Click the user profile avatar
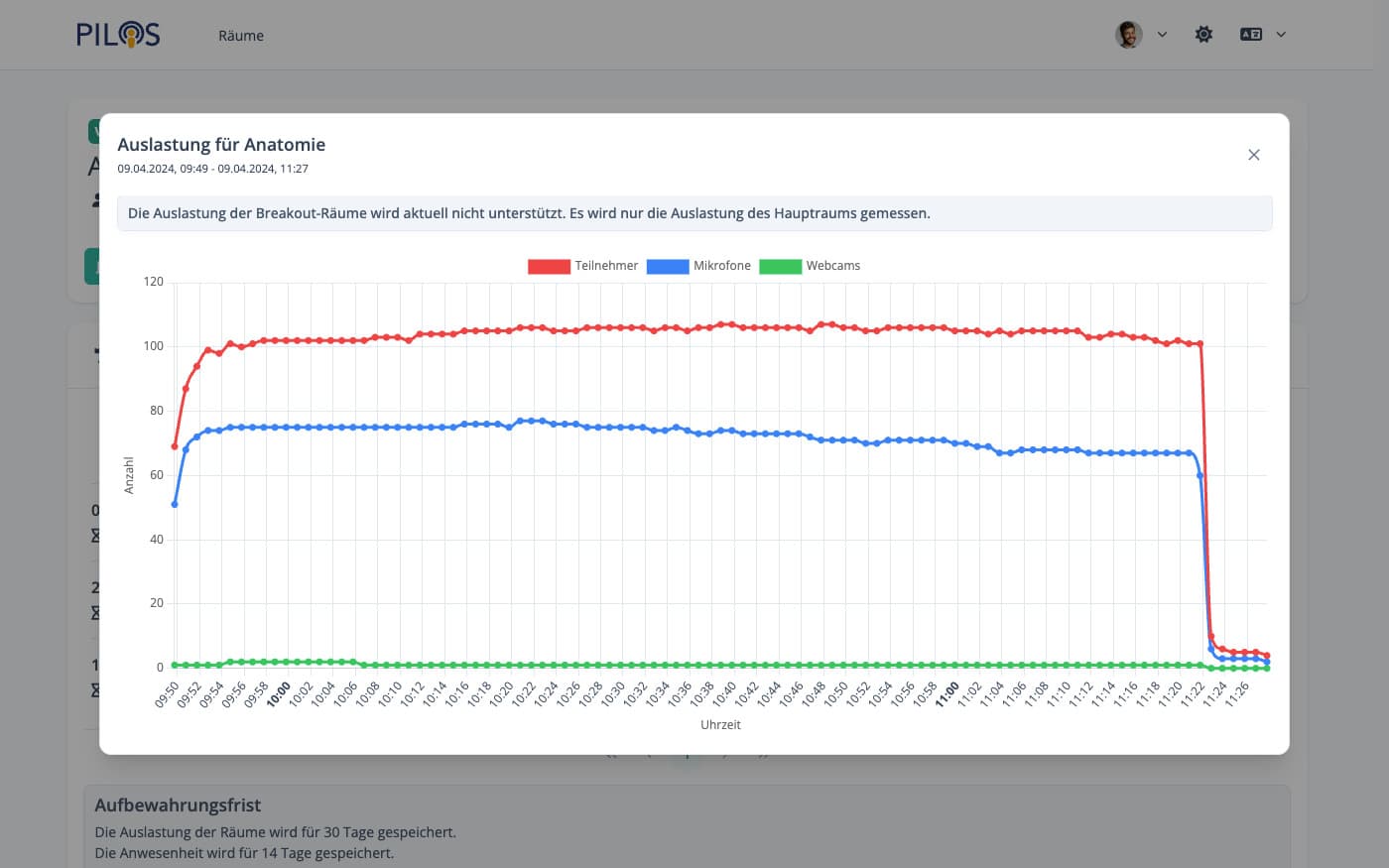This screenshot has height=868, width=1389. [1128, 35]
